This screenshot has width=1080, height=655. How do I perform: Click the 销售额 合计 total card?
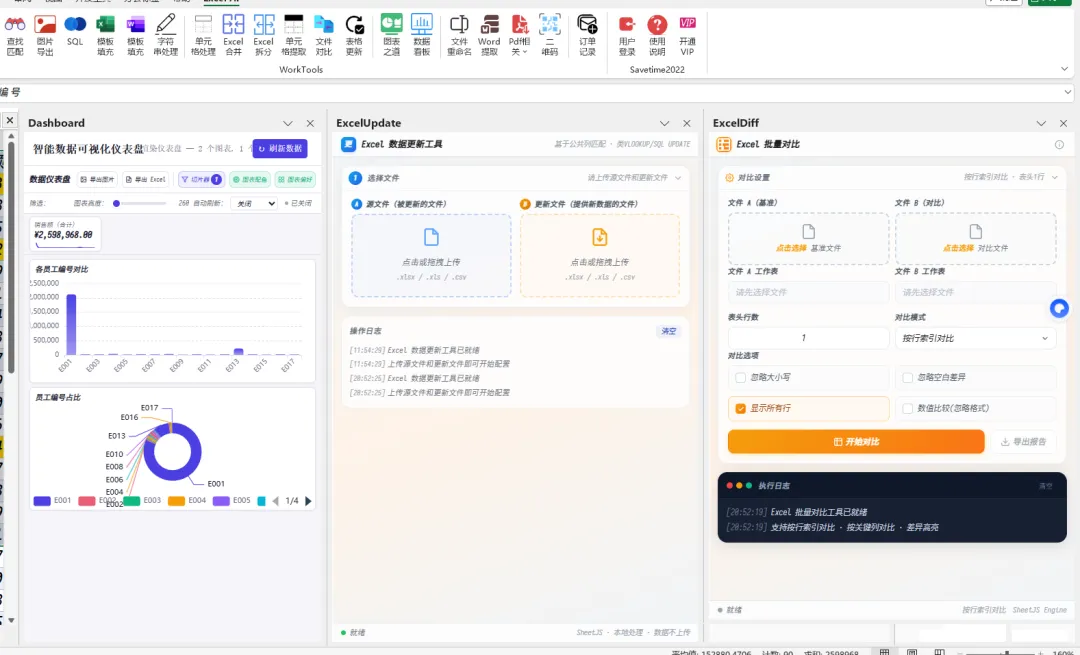pyautogui.click(x=65, y=233)
